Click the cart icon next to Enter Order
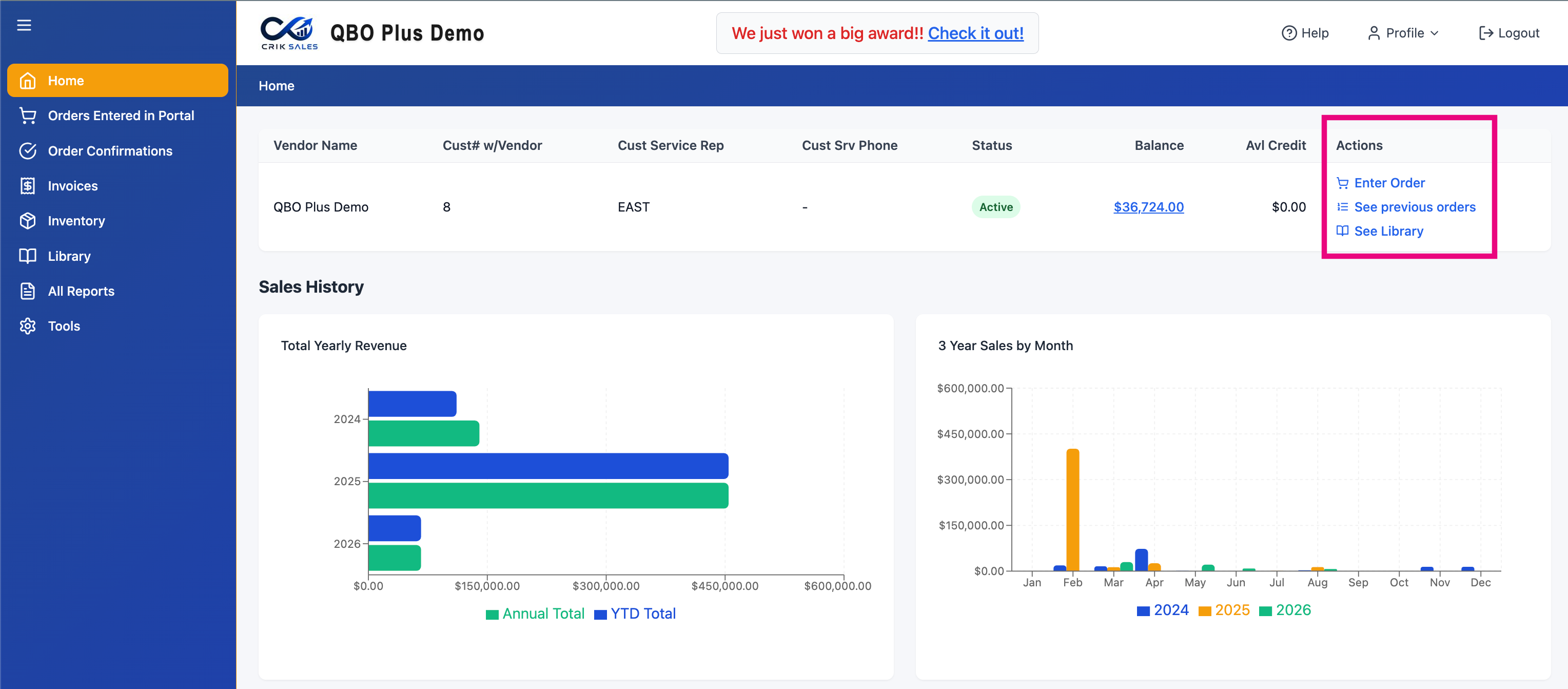 pos(1342,183)
